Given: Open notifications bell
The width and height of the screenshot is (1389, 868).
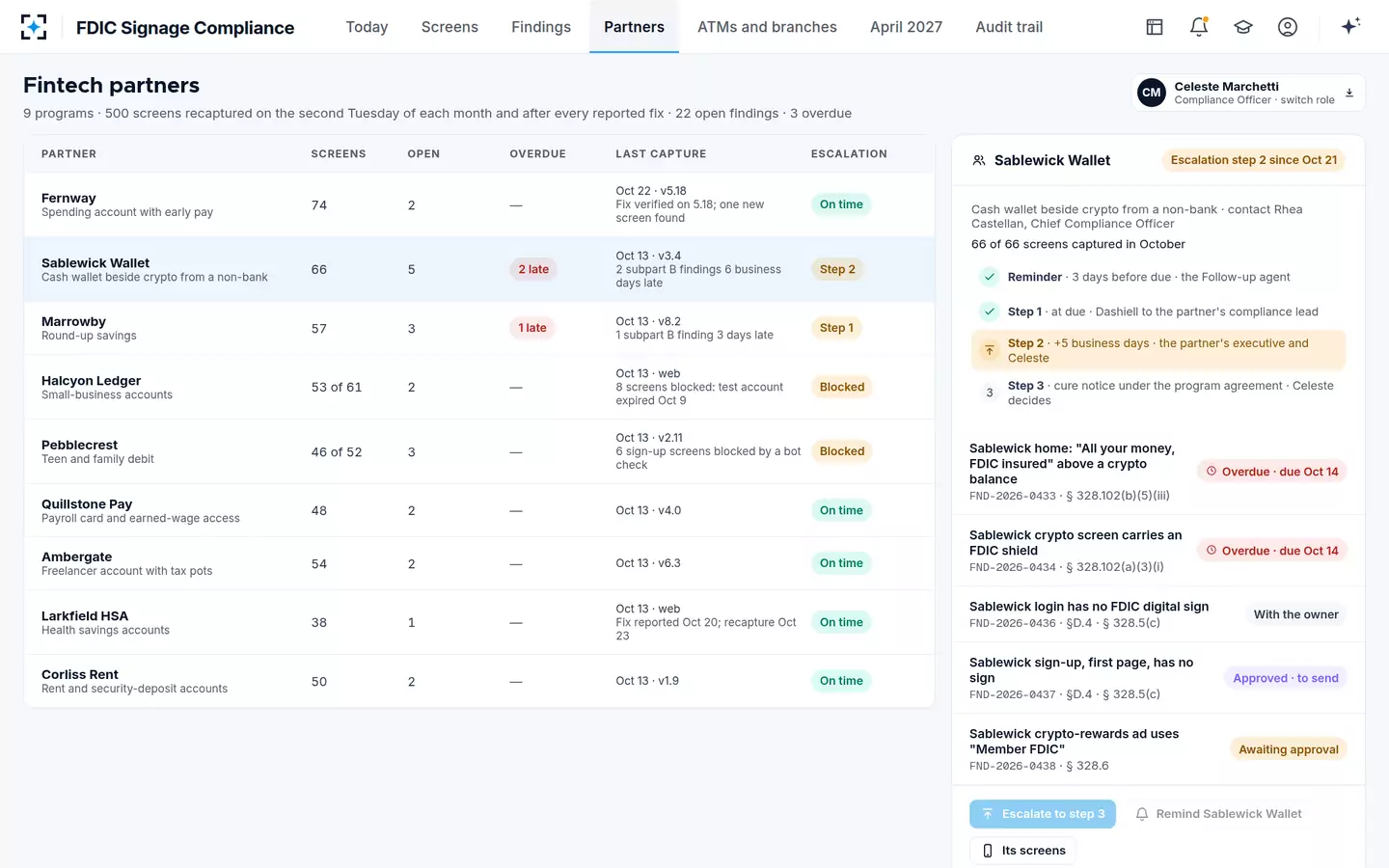Looking at the screenshot, I should (1199, 27).
